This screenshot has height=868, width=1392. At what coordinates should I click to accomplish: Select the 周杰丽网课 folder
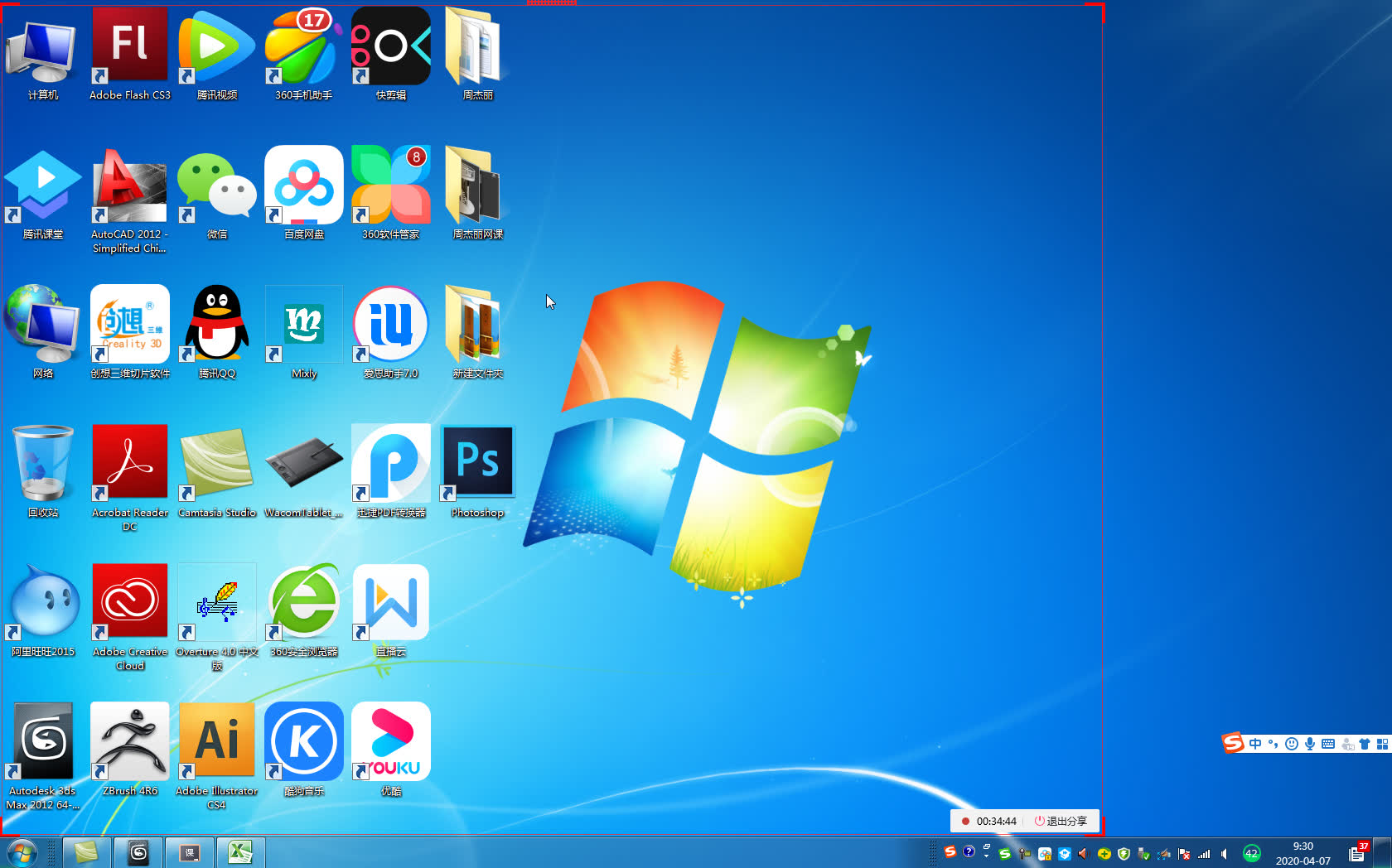pos(478,193)
